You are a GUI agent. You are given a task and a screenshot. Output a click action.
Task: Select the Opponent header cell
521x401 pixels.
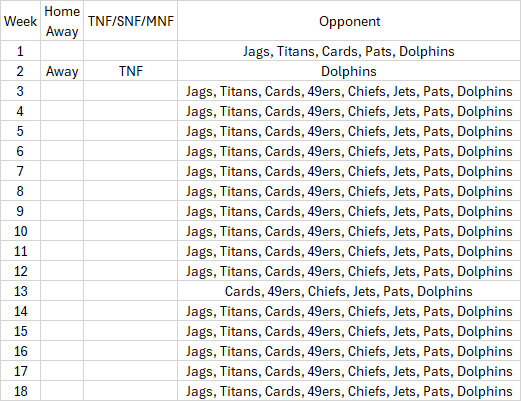click(349, 21)
